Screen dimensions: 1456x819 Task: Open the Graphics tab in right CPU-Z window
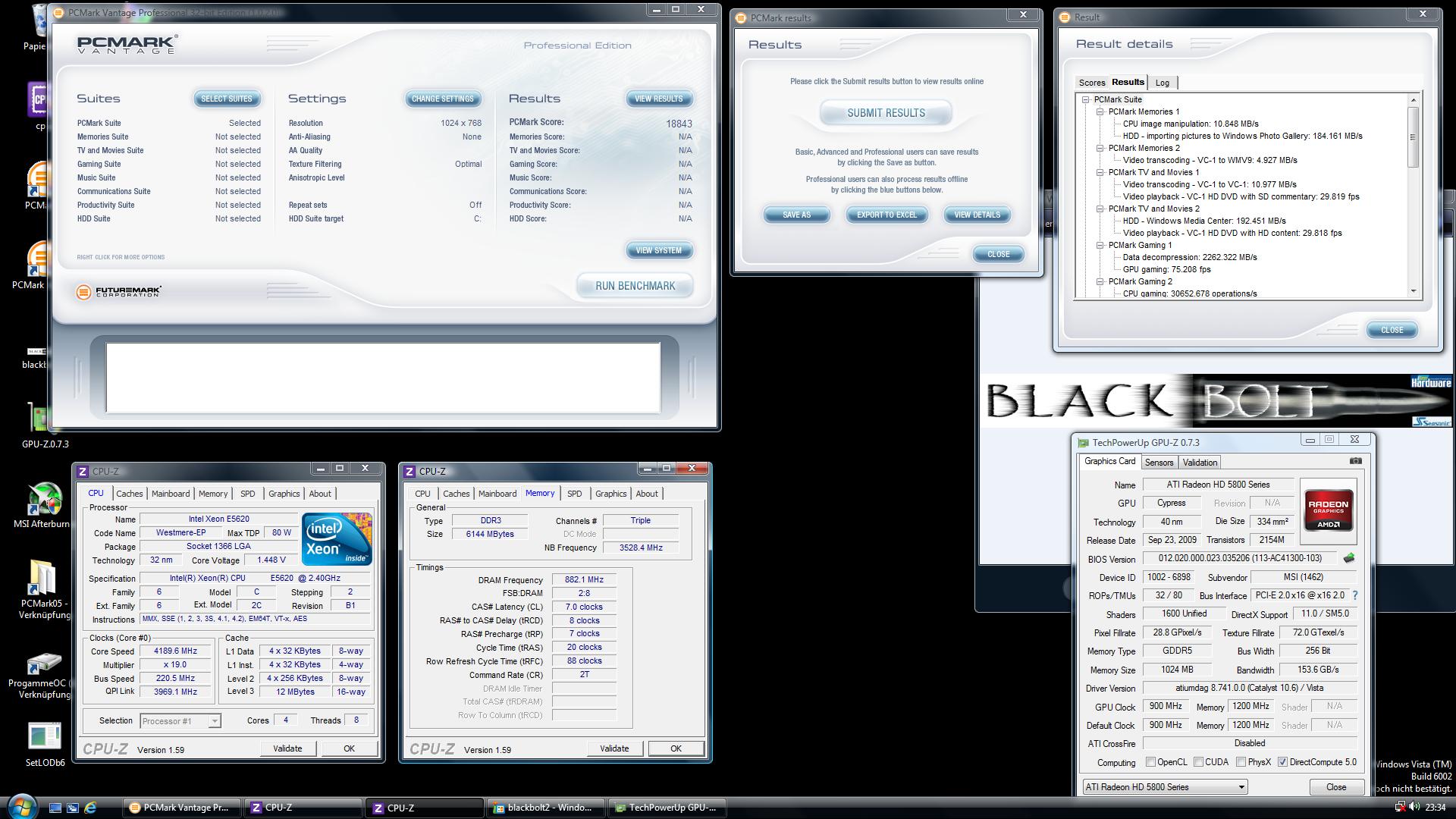coord(611,494)
